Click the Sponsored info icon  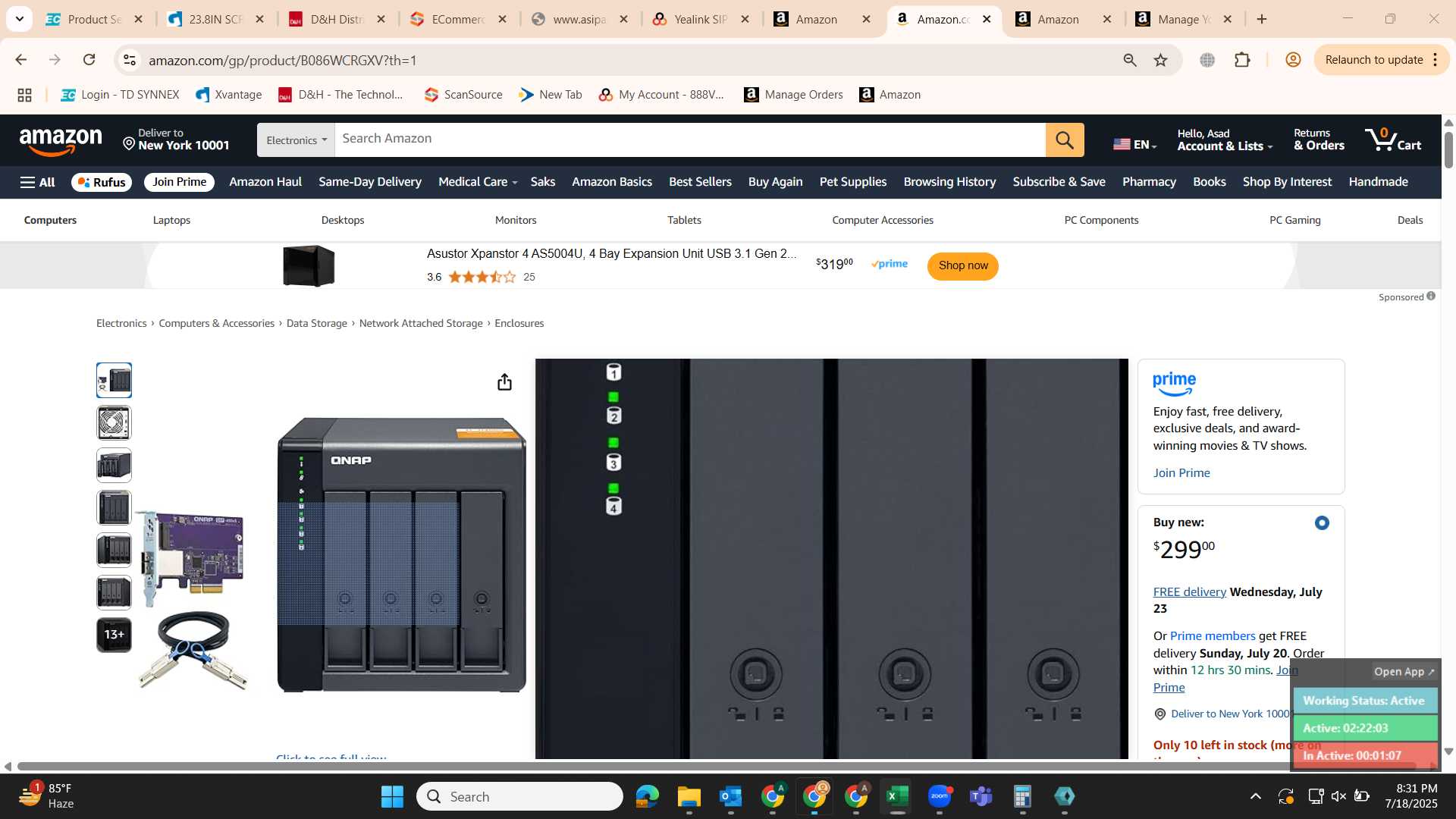1430,297
